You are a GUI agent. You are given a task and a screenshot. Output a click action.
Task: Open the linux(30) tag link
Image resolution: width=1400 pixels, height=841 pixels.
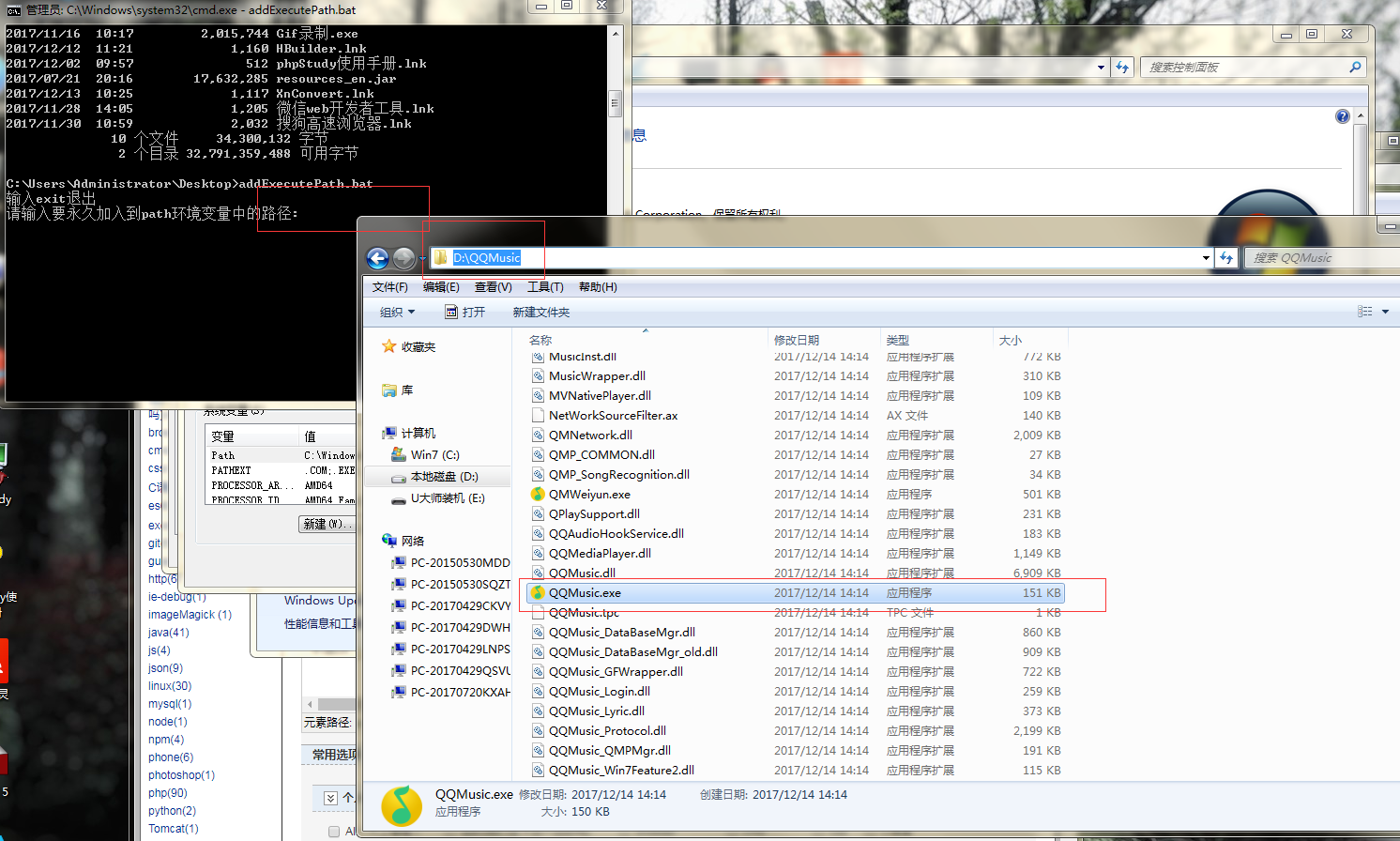pos(170,686)
